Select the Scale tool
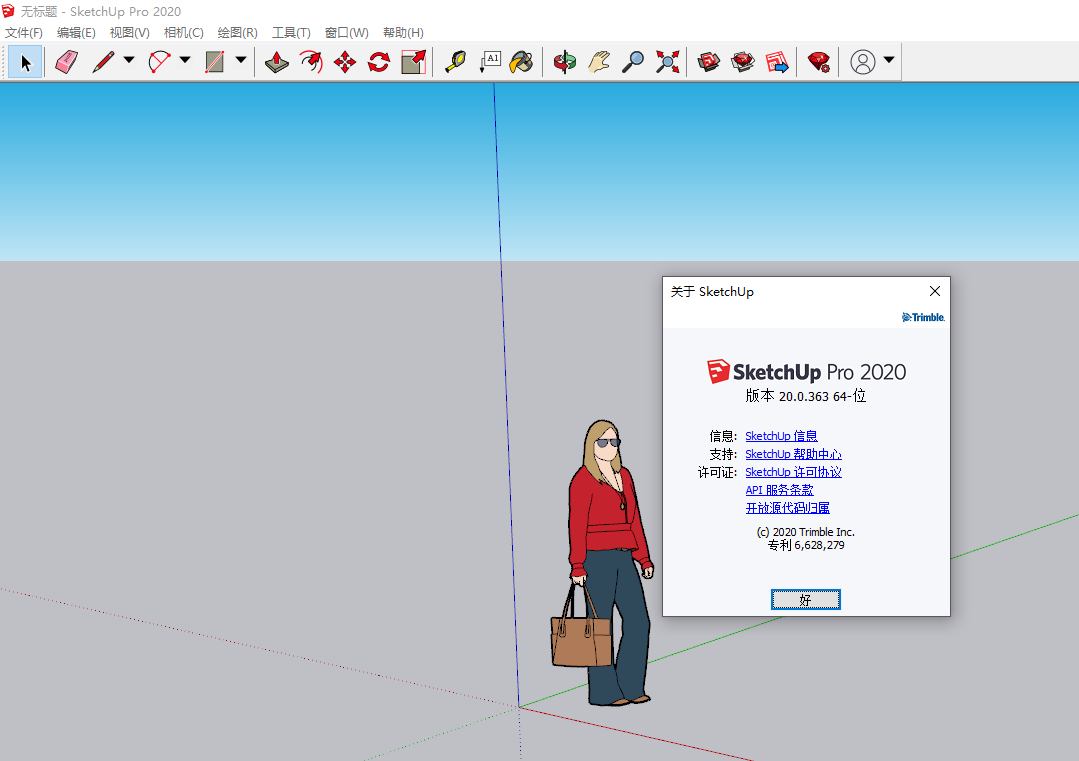 click(x=414, y=62)
